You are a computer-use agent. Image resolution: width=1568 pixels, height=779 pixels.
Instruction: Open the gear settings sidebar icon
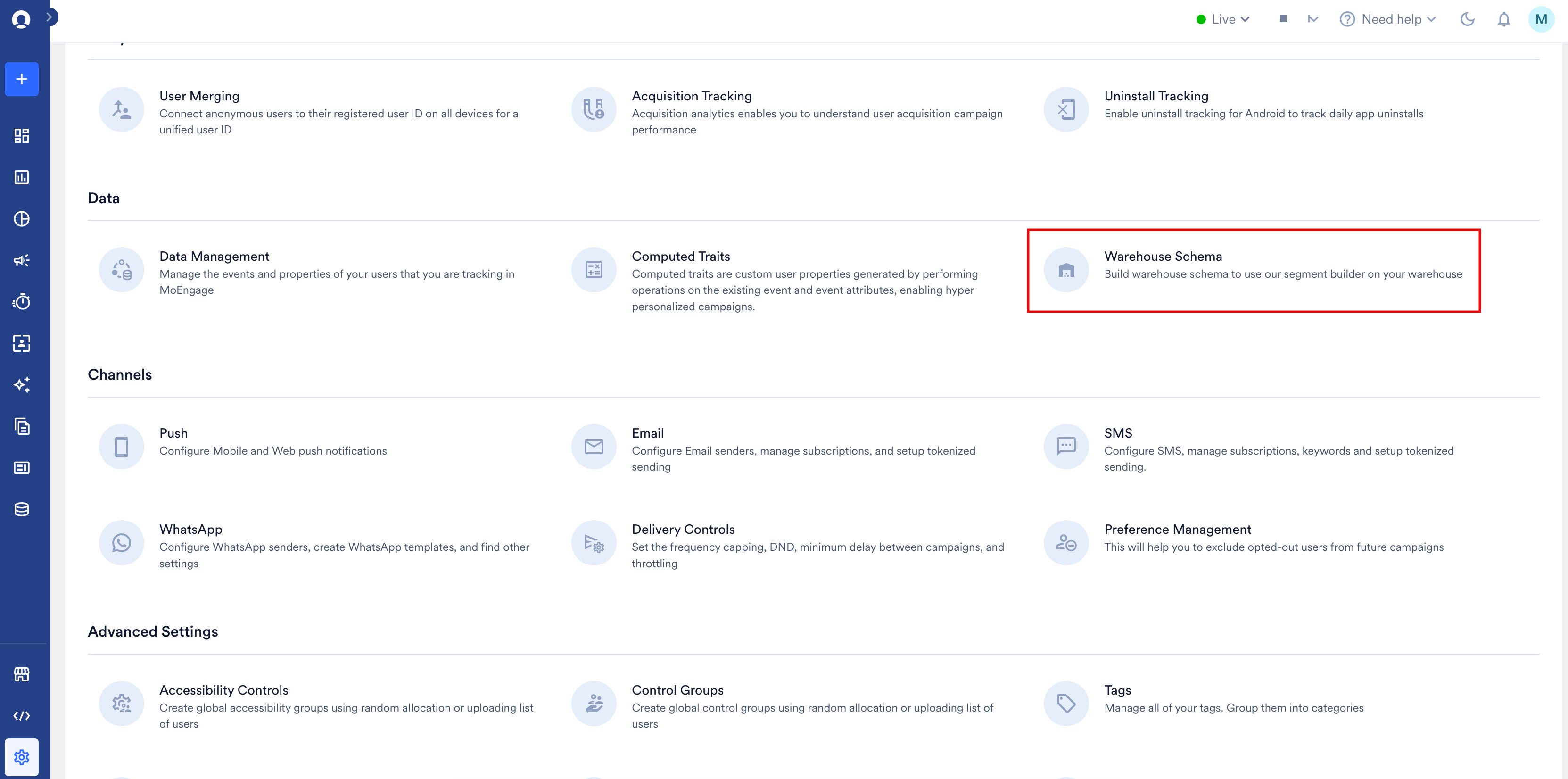(x=21, y=757)
